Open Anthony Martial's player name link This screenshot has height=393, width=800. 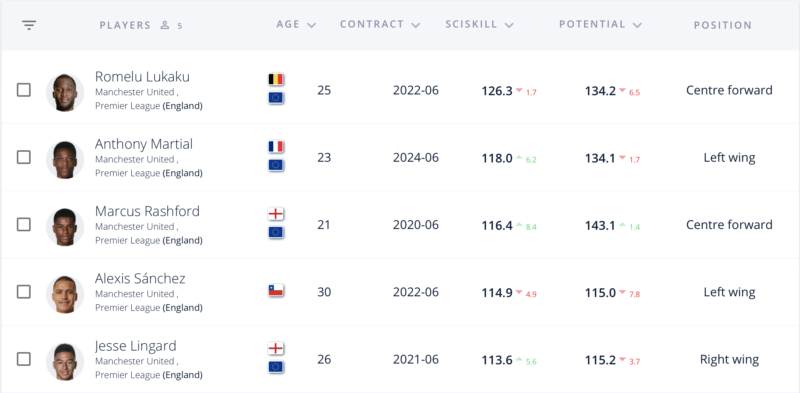(144, 144)
